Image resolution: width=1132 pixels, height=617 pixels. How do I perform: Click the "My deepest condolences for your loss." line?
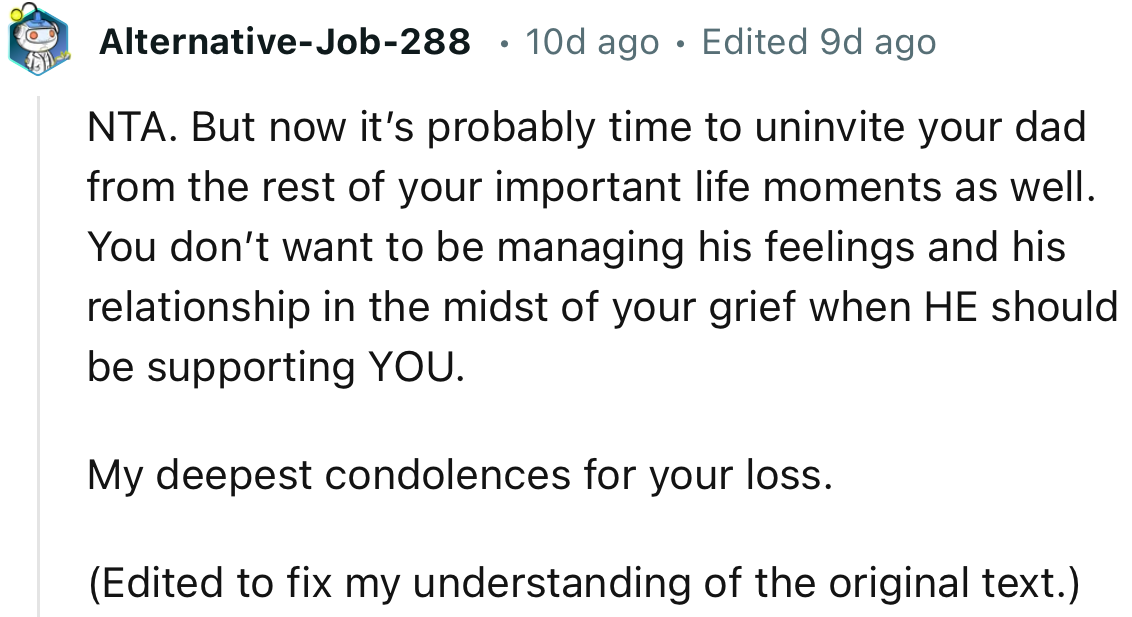tap(459, 476)
